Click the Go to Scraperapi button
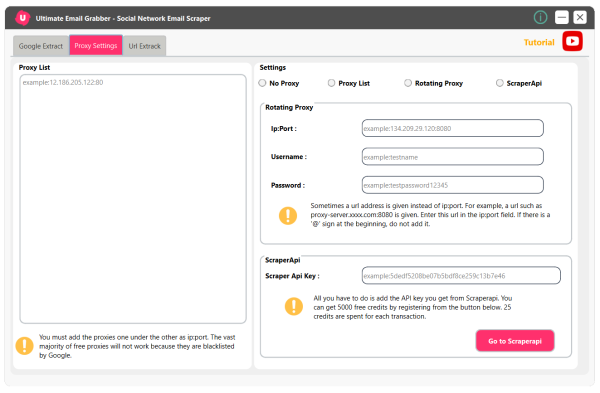This screenshot has width=600, height=393. (515, 341)
